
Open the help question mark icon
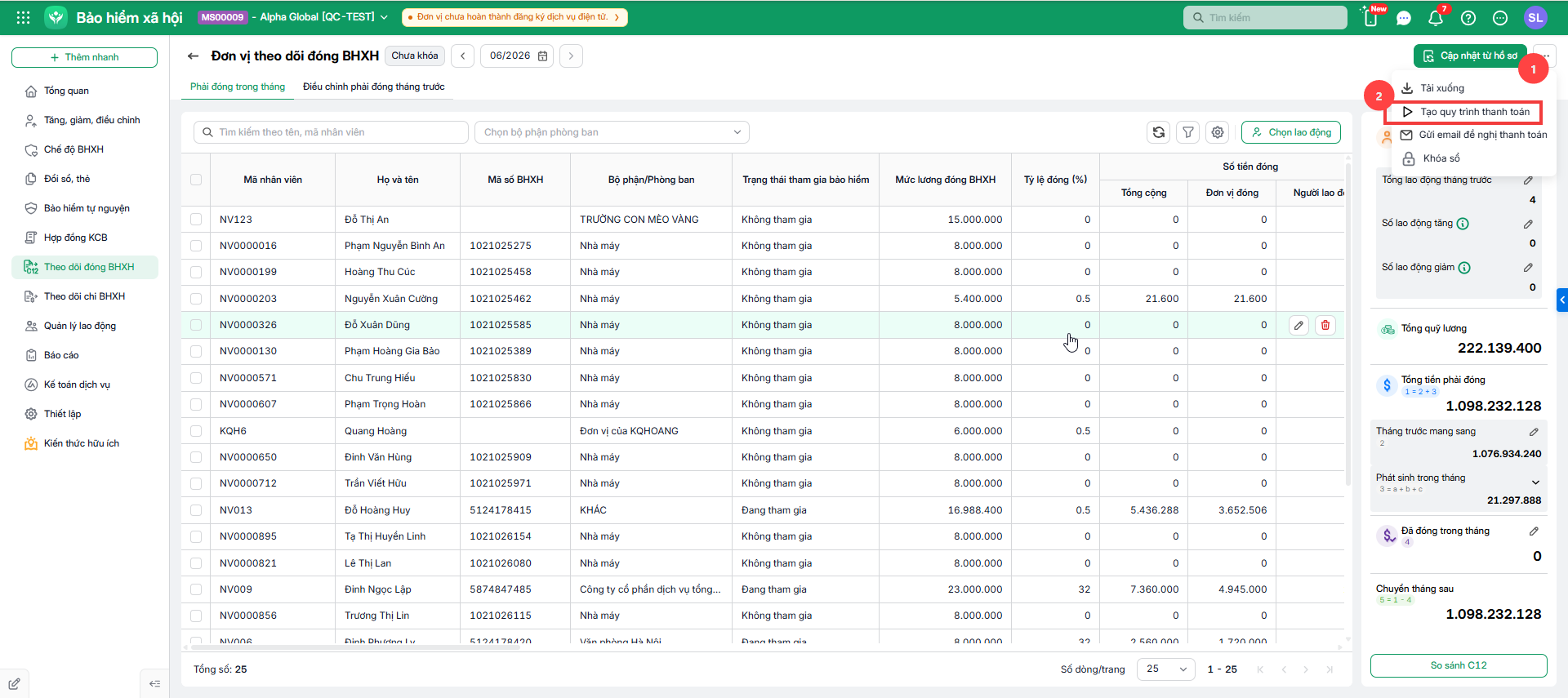(1468, 18)
